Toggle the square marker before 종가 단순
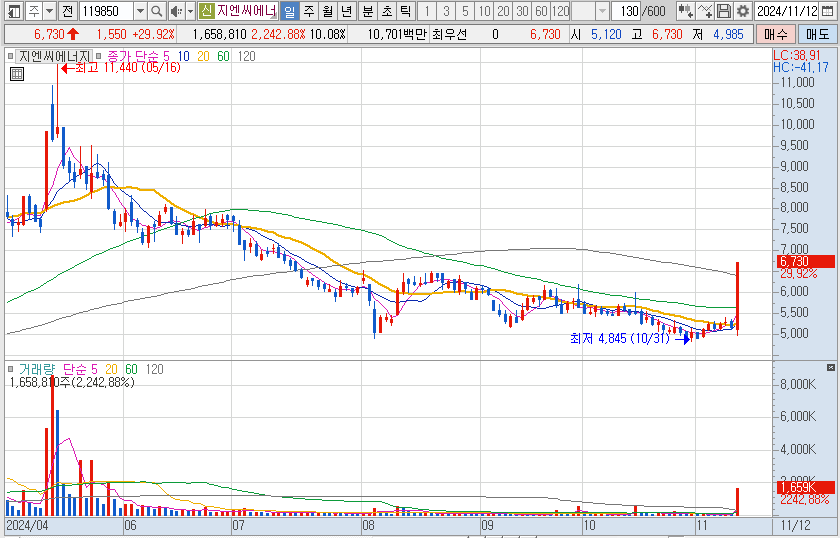The width and height of the screenshot is (840, 538). coord(99,56)
